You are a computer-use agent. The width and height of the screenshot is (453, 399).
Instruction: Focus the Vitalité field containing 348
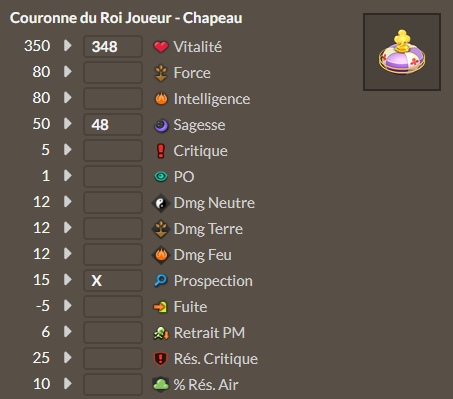point(113,46)
